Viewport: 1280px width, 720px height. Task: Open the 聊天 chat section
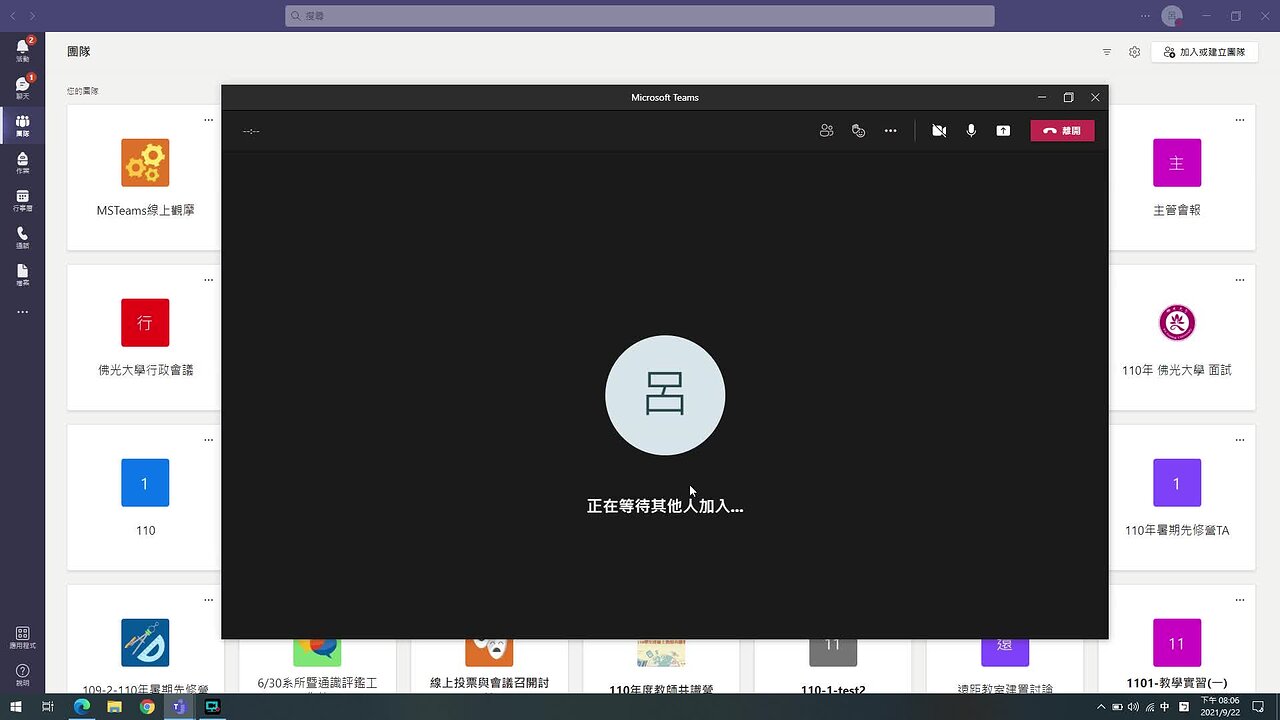[x=22, y=88]
